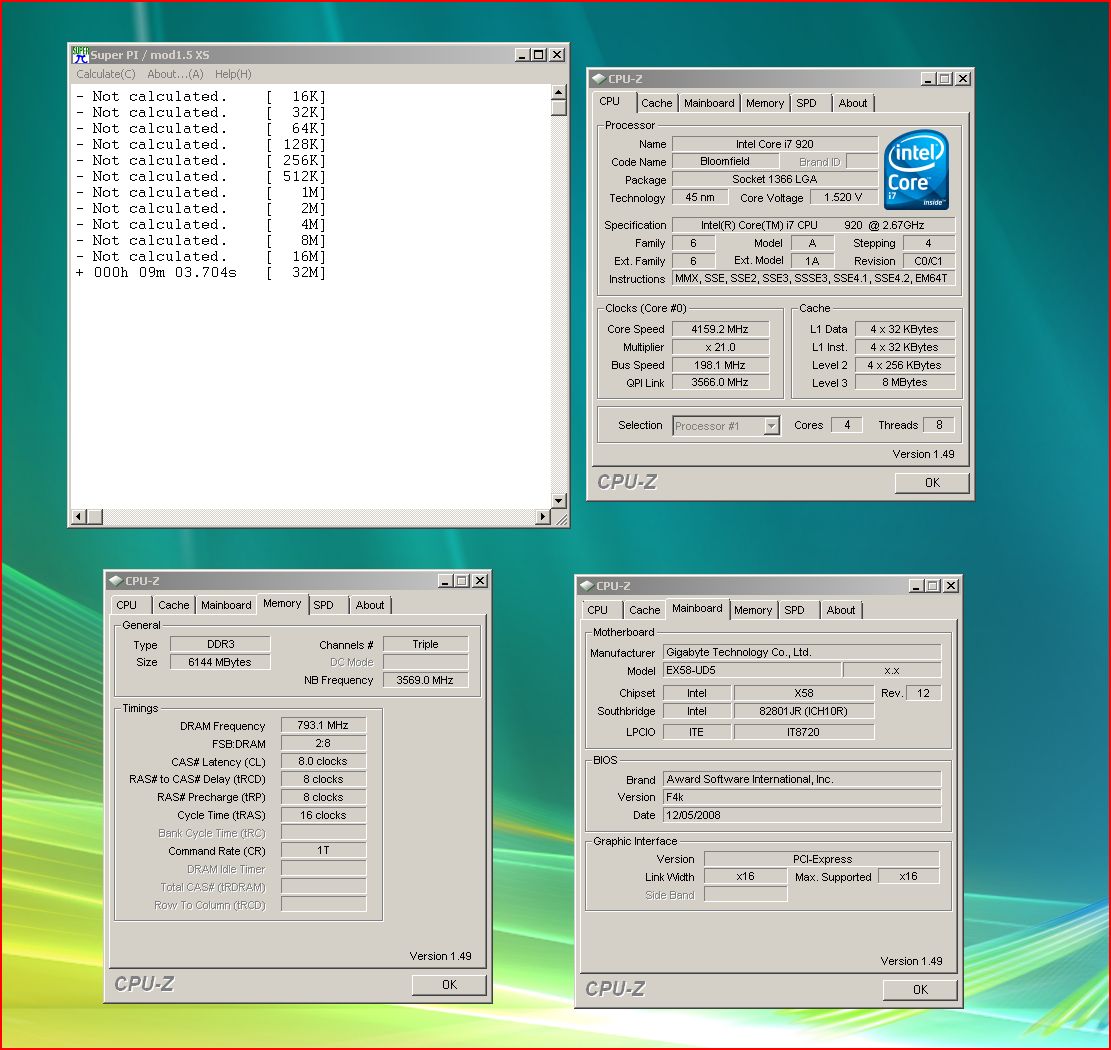Click the memory Size value 6144 MBytes
The height and width of the screenshot is (1050, 1111).
point(220,662)
